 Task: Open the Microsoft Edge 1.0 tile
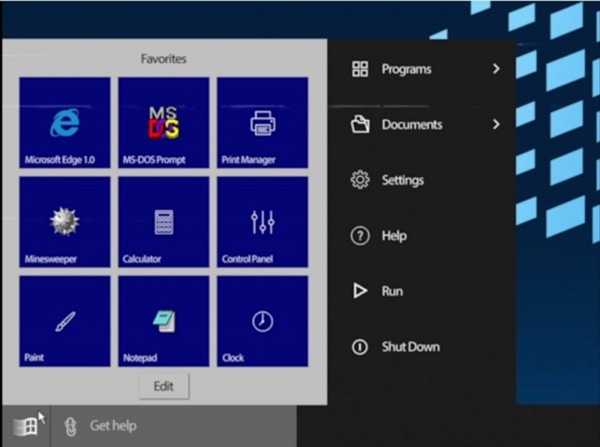coord(64,123)
